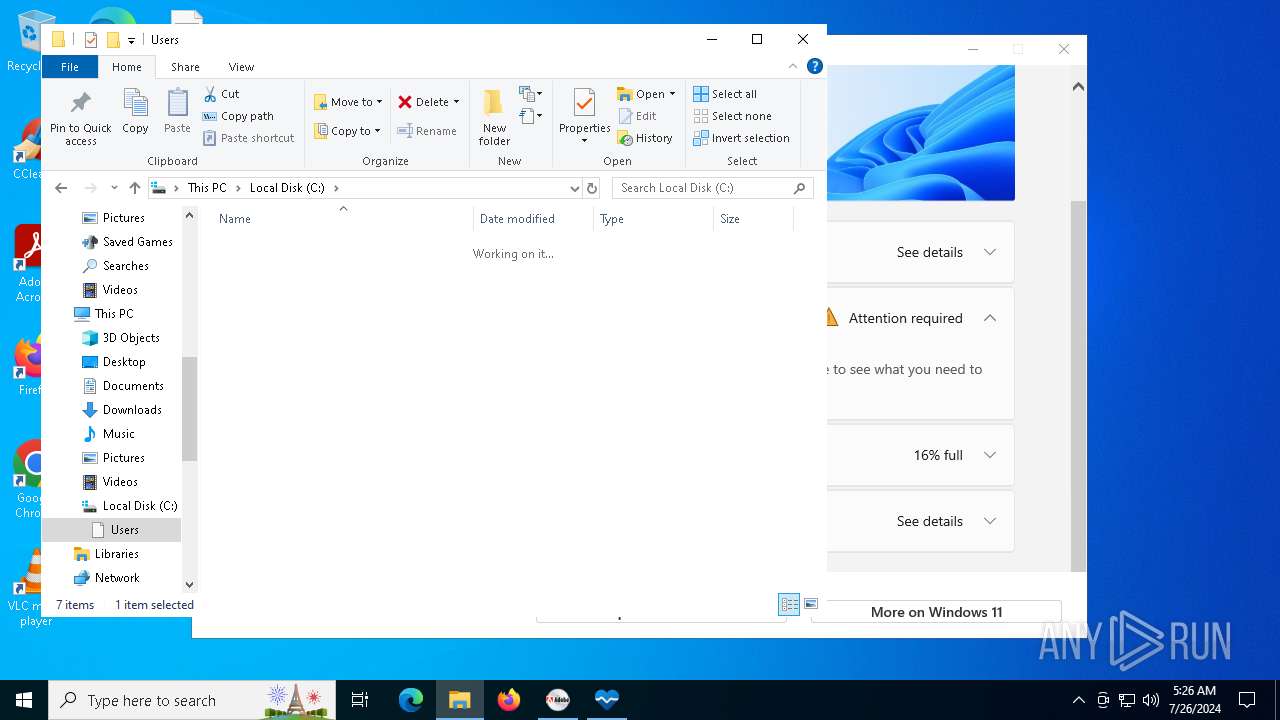
Task: Open the New item dropdown in the ribbon
Action: [x=530, y=94]
